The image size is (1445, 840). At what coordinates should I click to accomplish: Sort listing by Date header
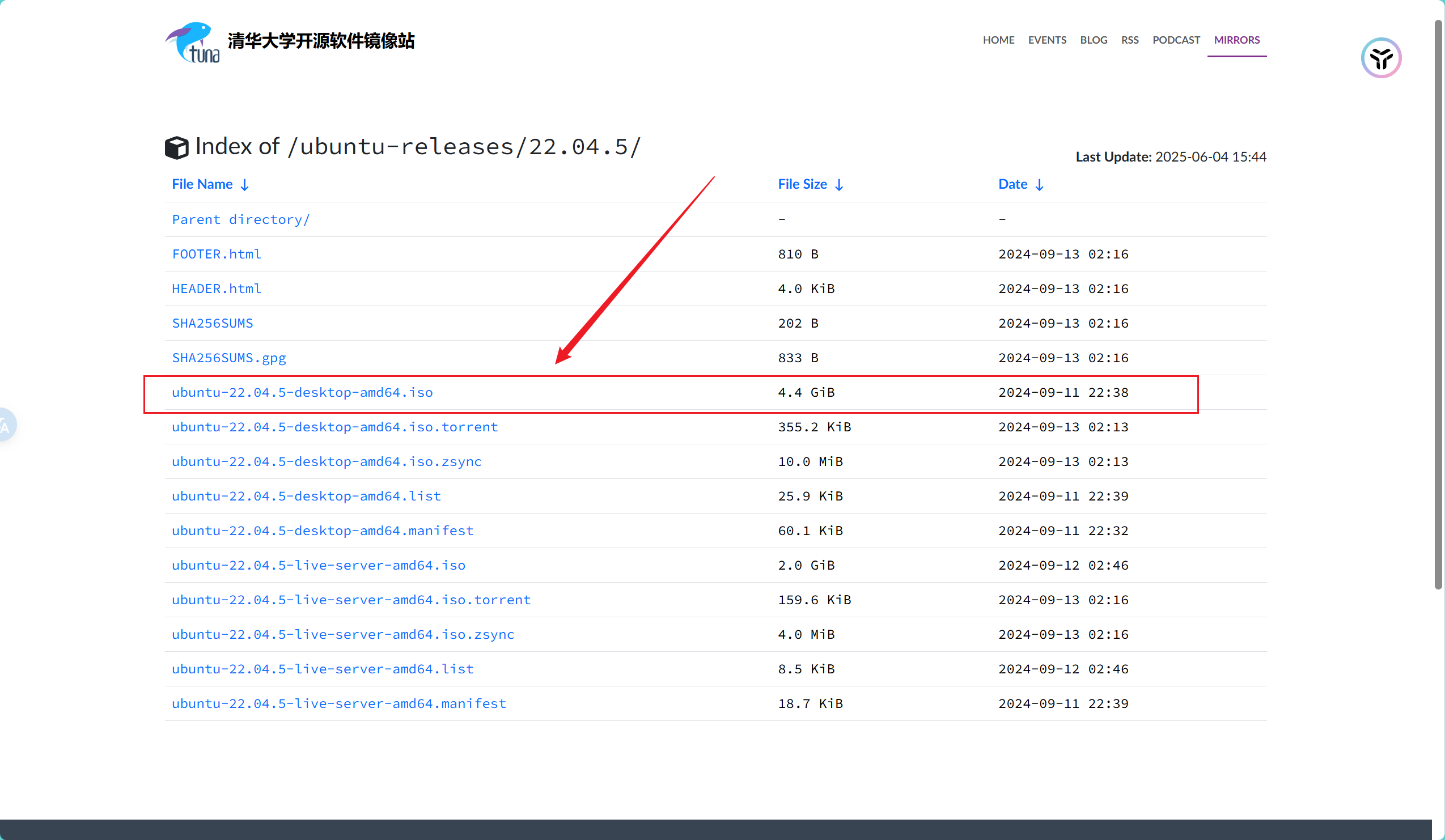click(x=1012, y=184)
